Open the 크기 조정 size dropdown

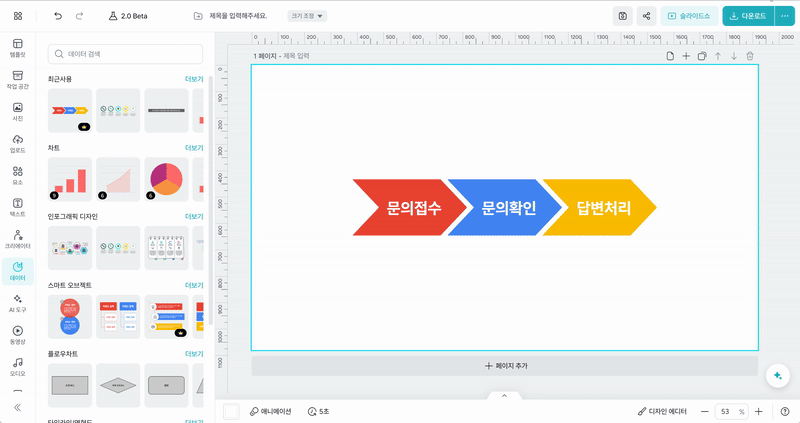pyautogui.click(x=308, y=16)
